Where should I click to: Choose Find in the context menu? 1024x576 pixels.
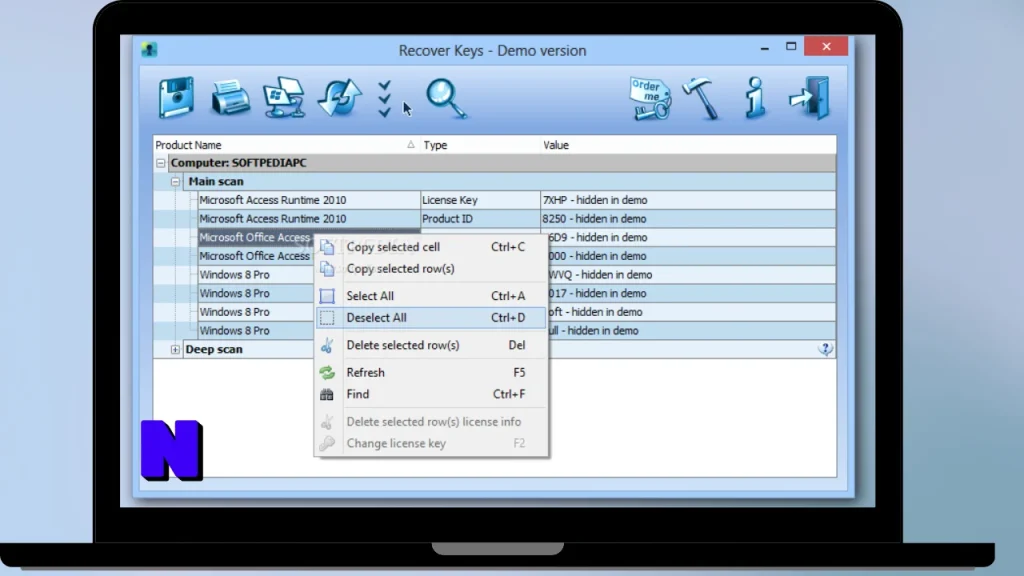pos(430,394)
